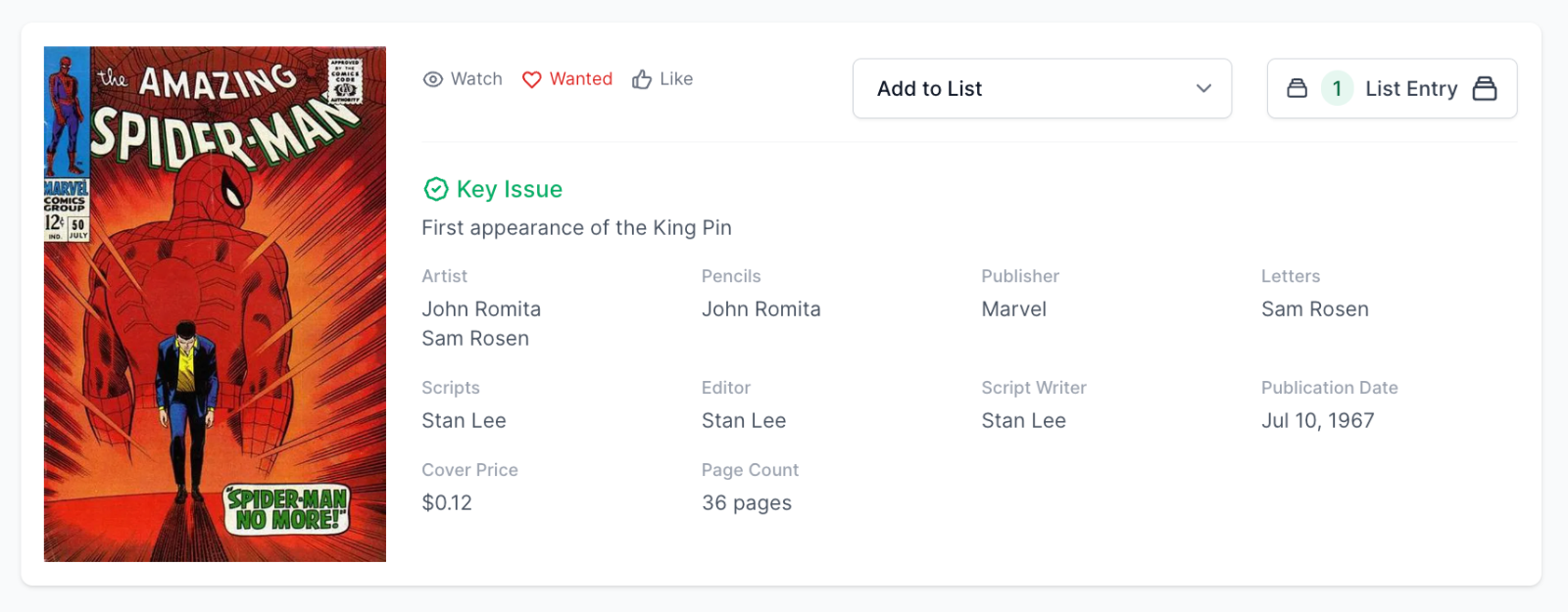Select Stan Lee under Editor

(744, 421)
